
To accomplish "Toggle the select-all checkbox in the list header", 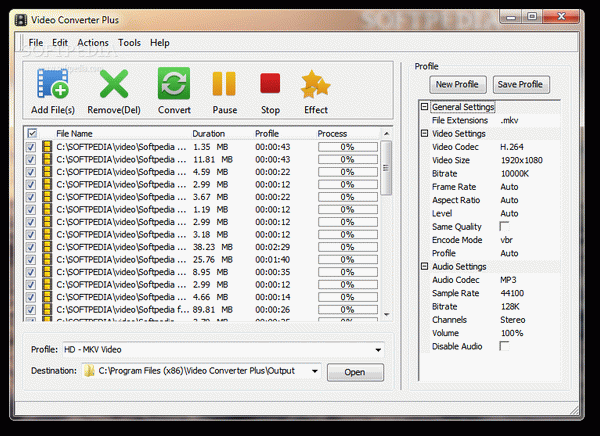I will pos(32,133).
